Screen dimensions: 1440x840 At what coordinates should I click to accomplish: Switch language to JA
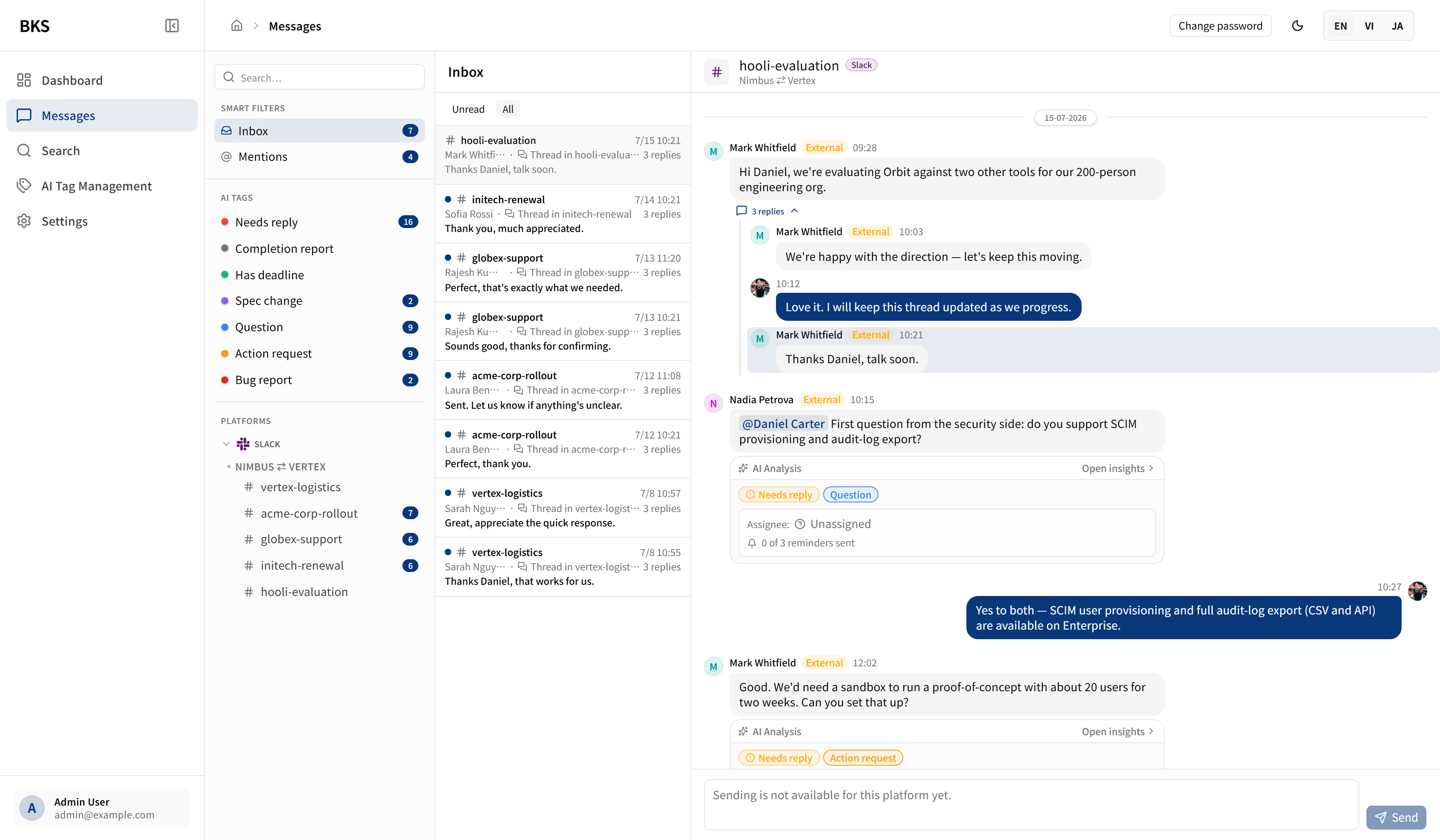pos(1396,26)
